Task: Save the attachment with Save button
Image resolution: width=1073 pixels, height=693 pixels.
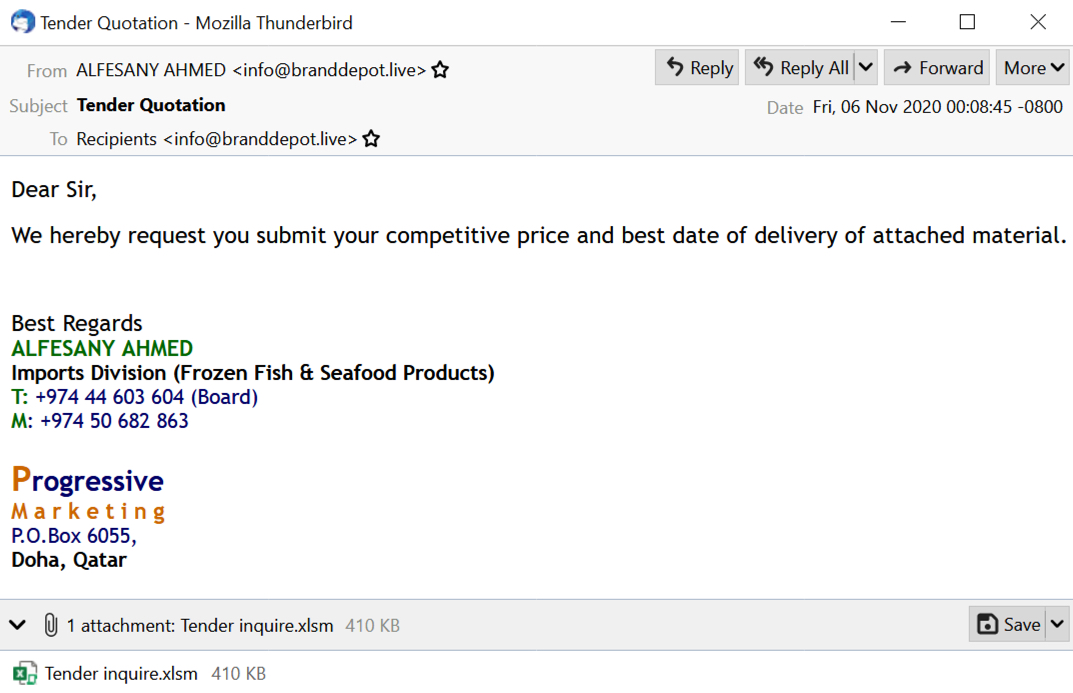Action: pyautogui.click(x=1007, y=624)
